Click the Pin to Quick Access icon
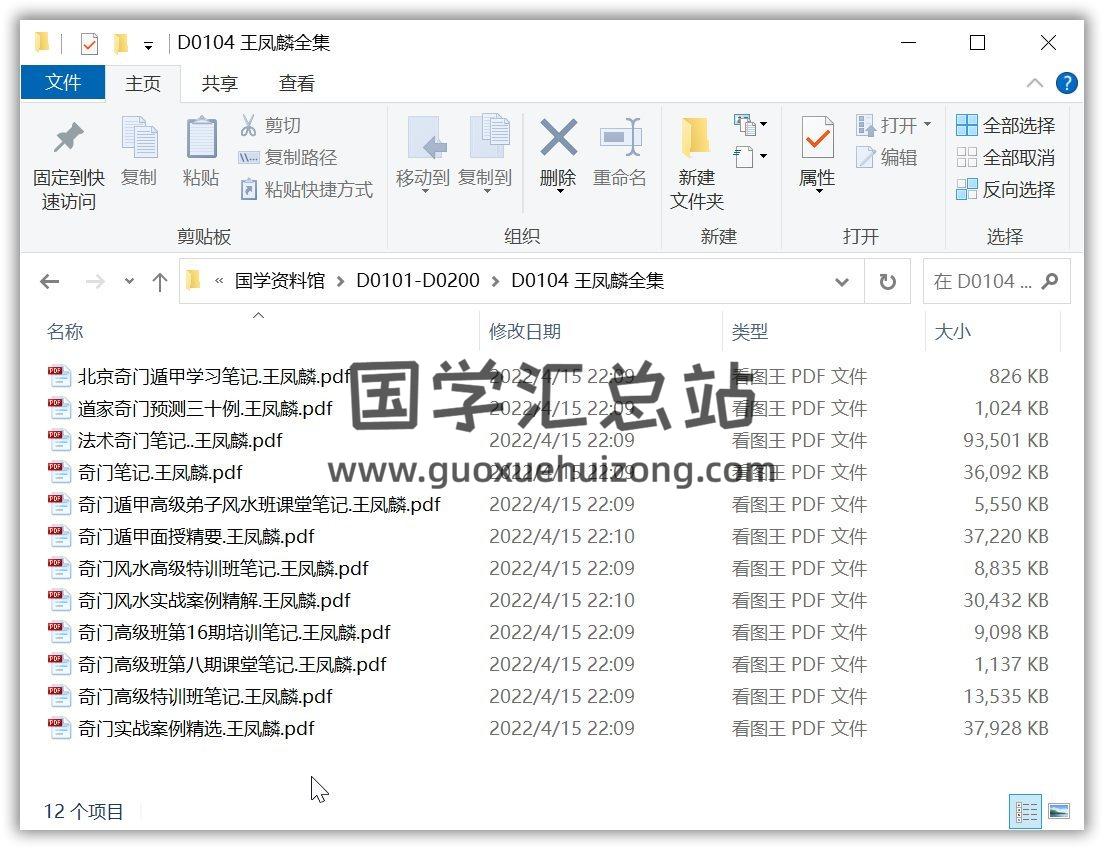The height and width of the screenshot is (850, 1104). click(x=68, y=140)
